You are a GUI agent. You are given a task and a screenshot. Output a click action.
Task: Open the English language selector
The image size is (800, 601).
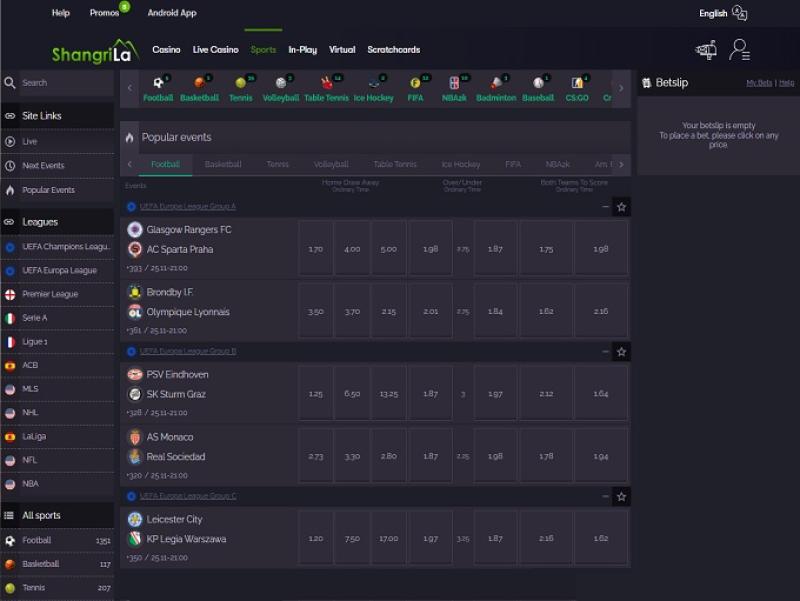click(x=722, y=13)
